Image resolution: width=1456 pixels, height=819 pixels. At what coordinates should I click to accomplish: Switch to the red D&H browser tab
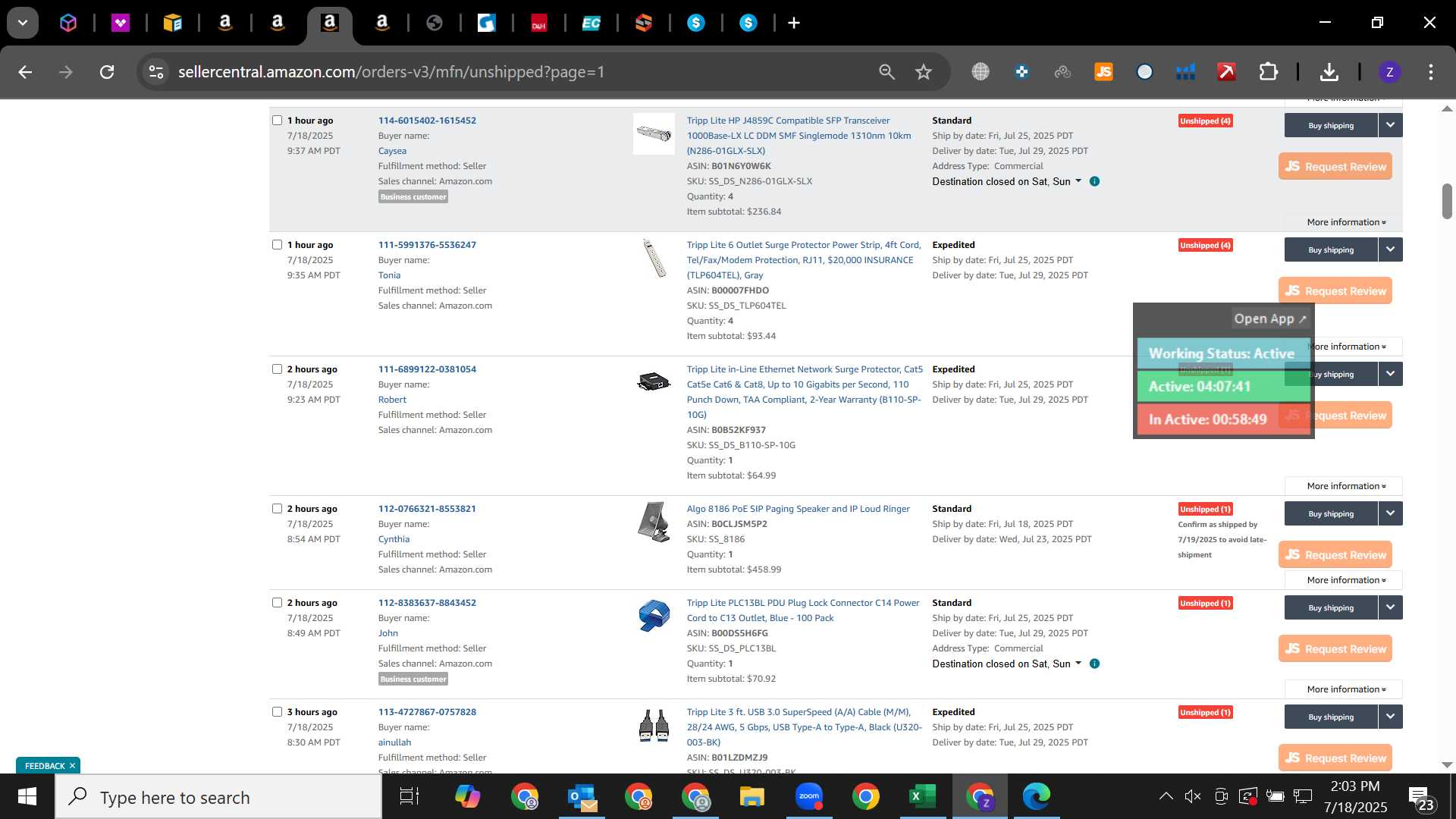[539, 23]
